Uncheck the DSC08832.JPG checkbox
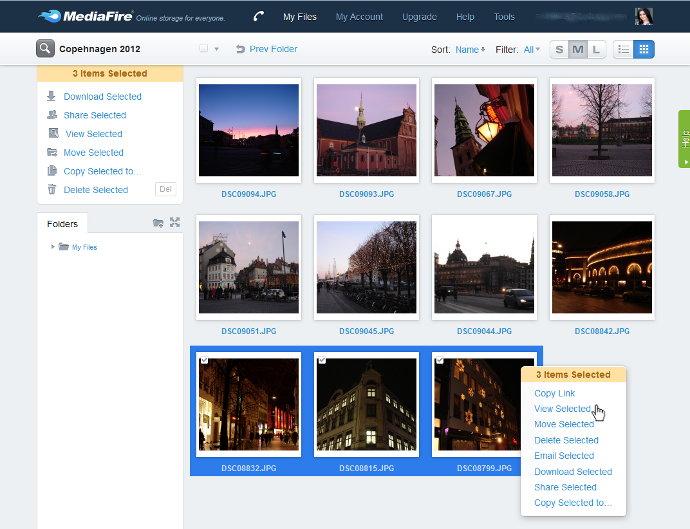Screen dimensions: 690x529 (x=204, y=360)
